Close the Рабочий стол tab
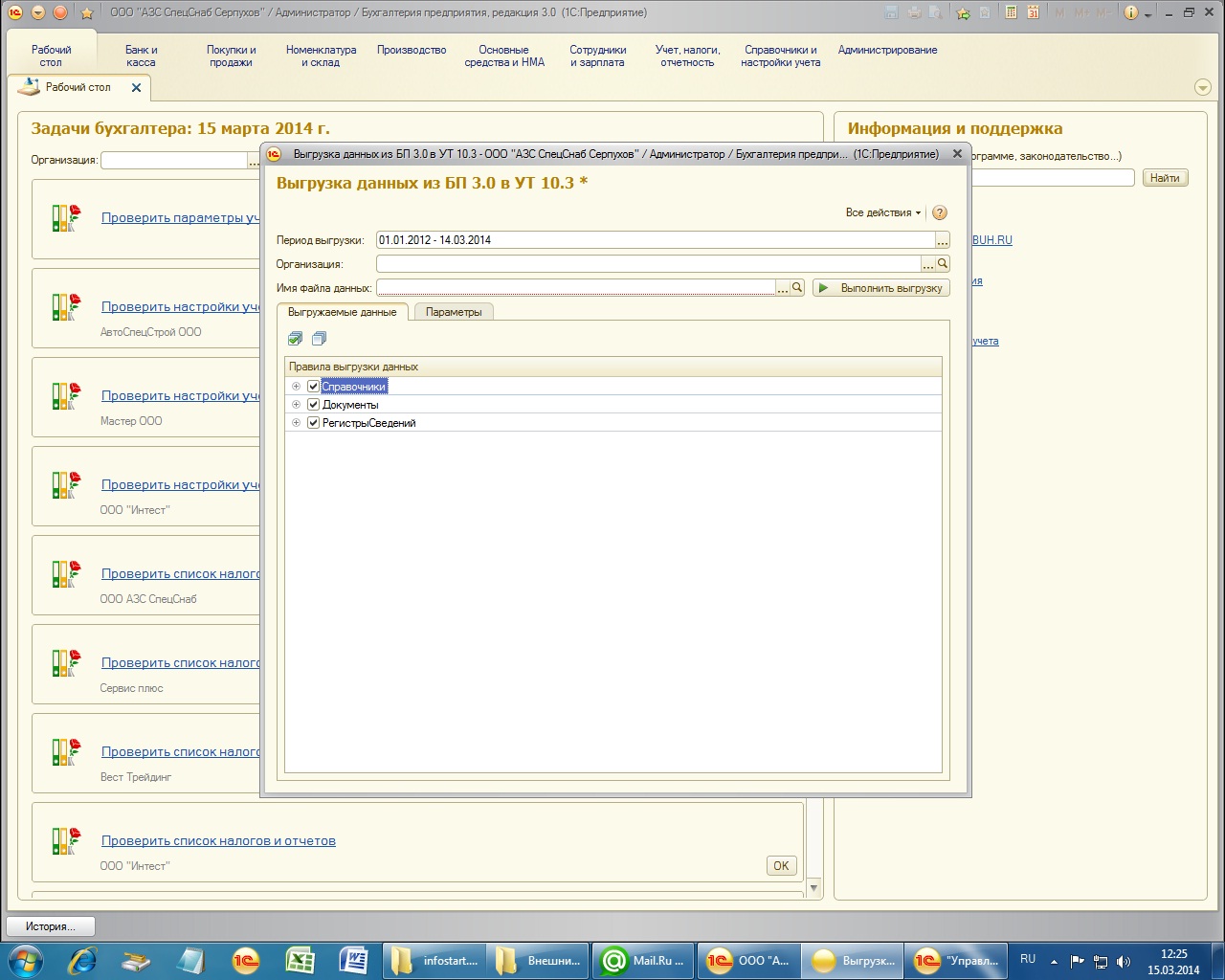The height and width of the screenshot is (980, 1225). 136,87
